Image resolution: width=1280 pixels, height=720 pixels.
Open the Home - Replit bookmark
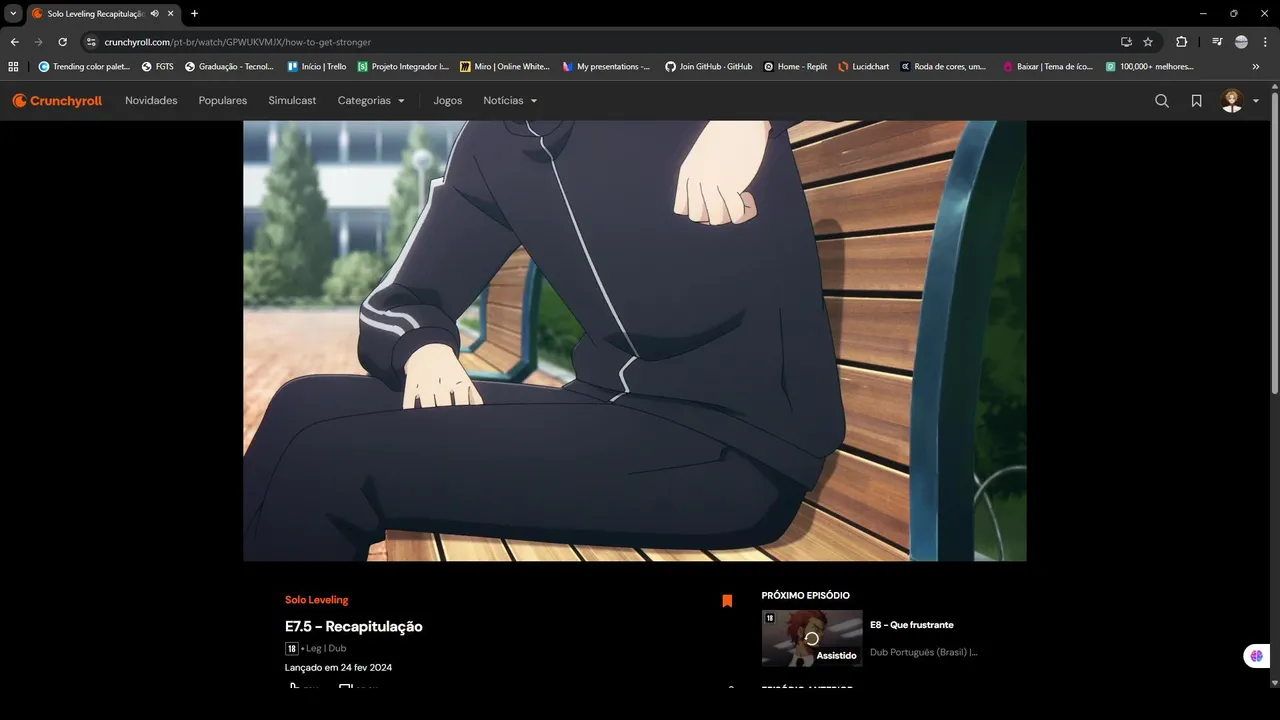click(796, 67)
